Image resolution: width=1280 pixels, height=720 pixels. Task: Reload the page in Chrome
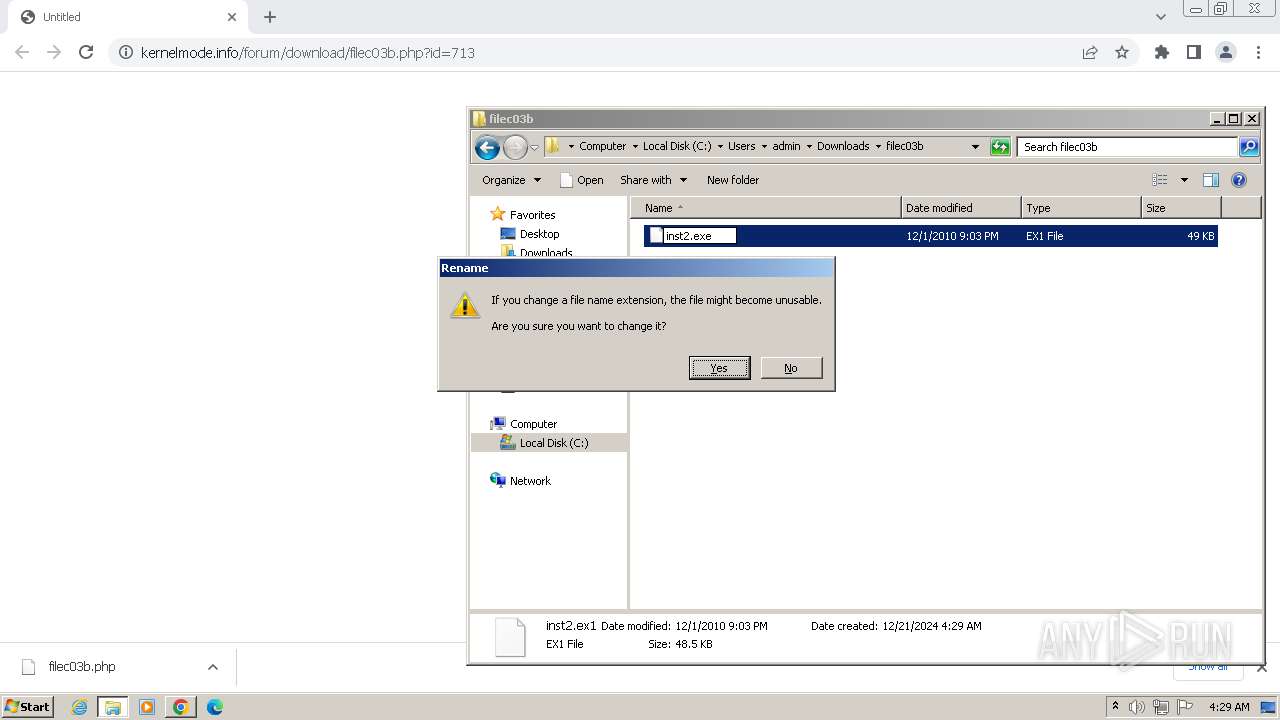[86, 52]
